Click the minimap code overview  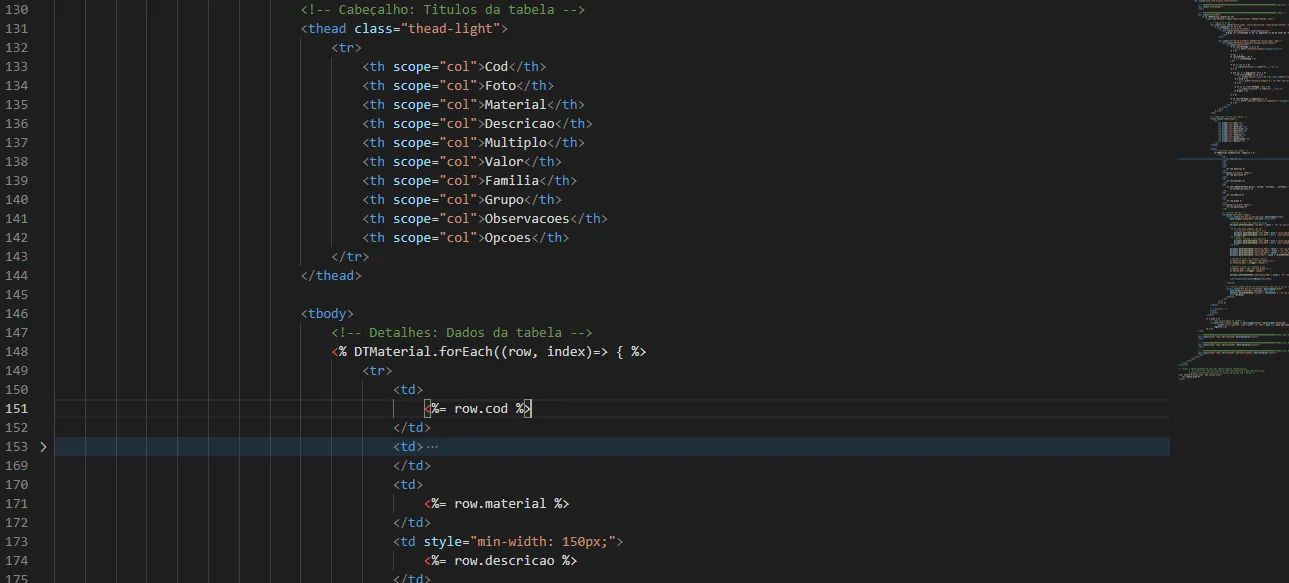(x=1228, y=200)
